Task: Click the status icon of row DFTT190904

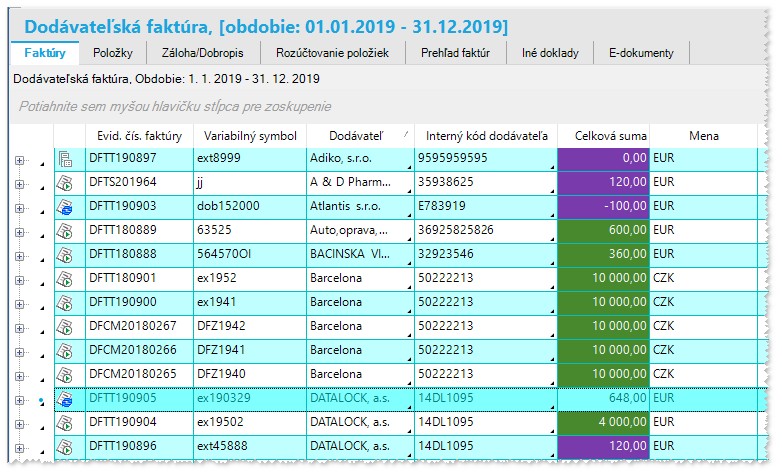Action: point(64,424)
